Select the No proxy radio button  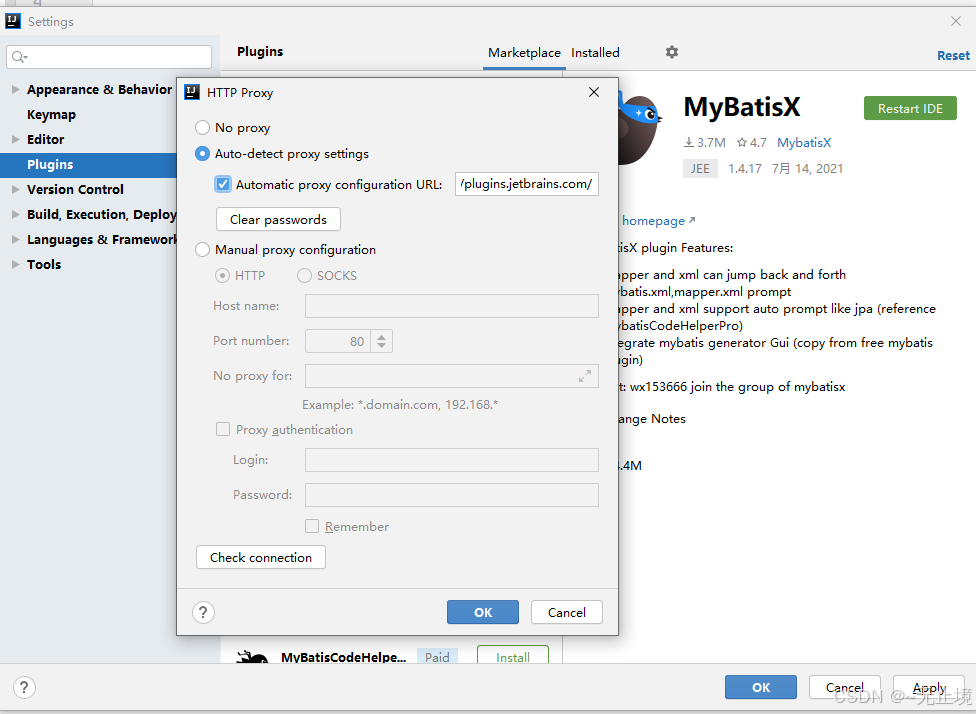(202, 128)
